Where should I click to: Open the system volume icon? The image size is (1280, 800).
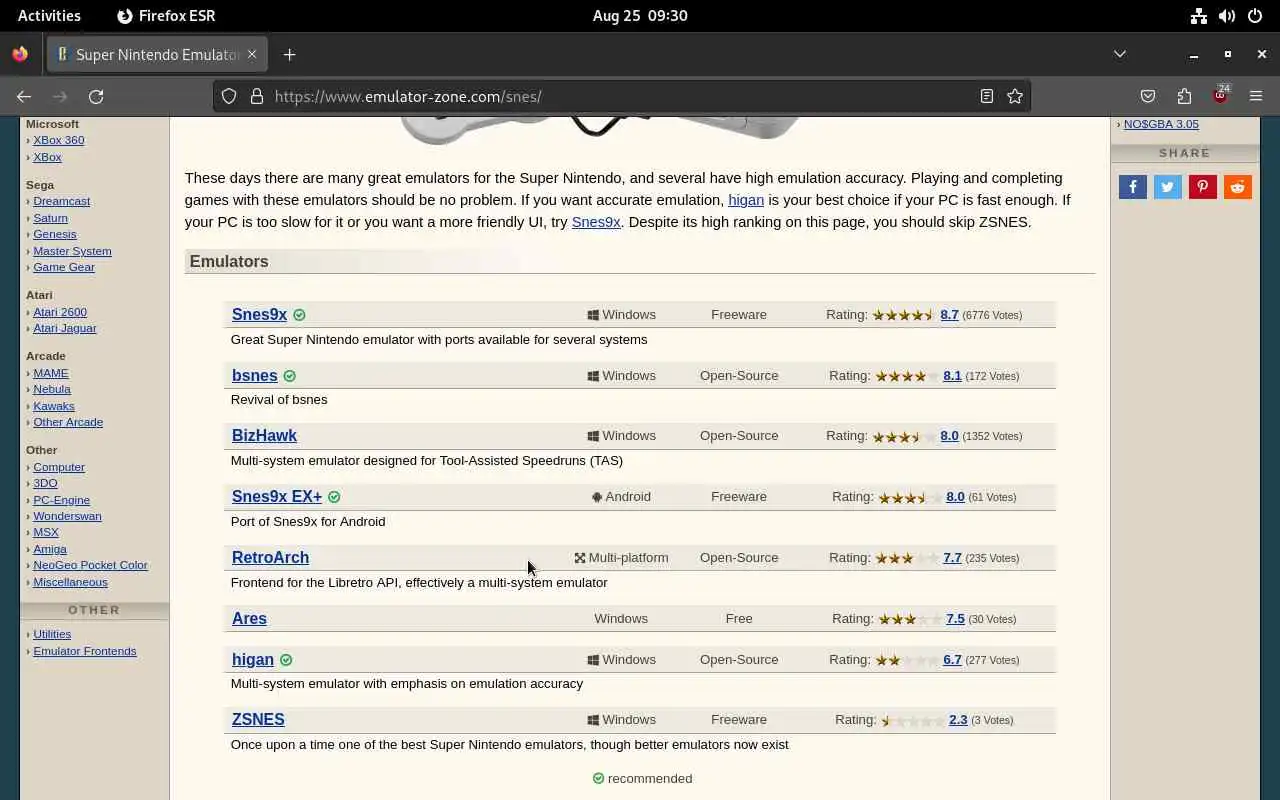pyautogui.click(x=1227, y=15)
